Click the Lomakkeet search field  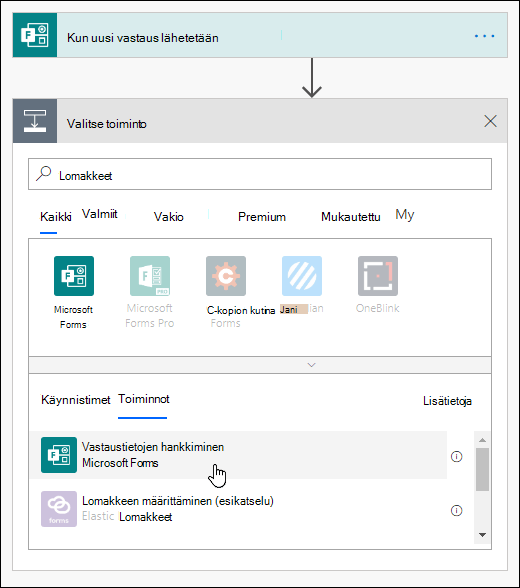pyautogui.click(x=260, y=174)
